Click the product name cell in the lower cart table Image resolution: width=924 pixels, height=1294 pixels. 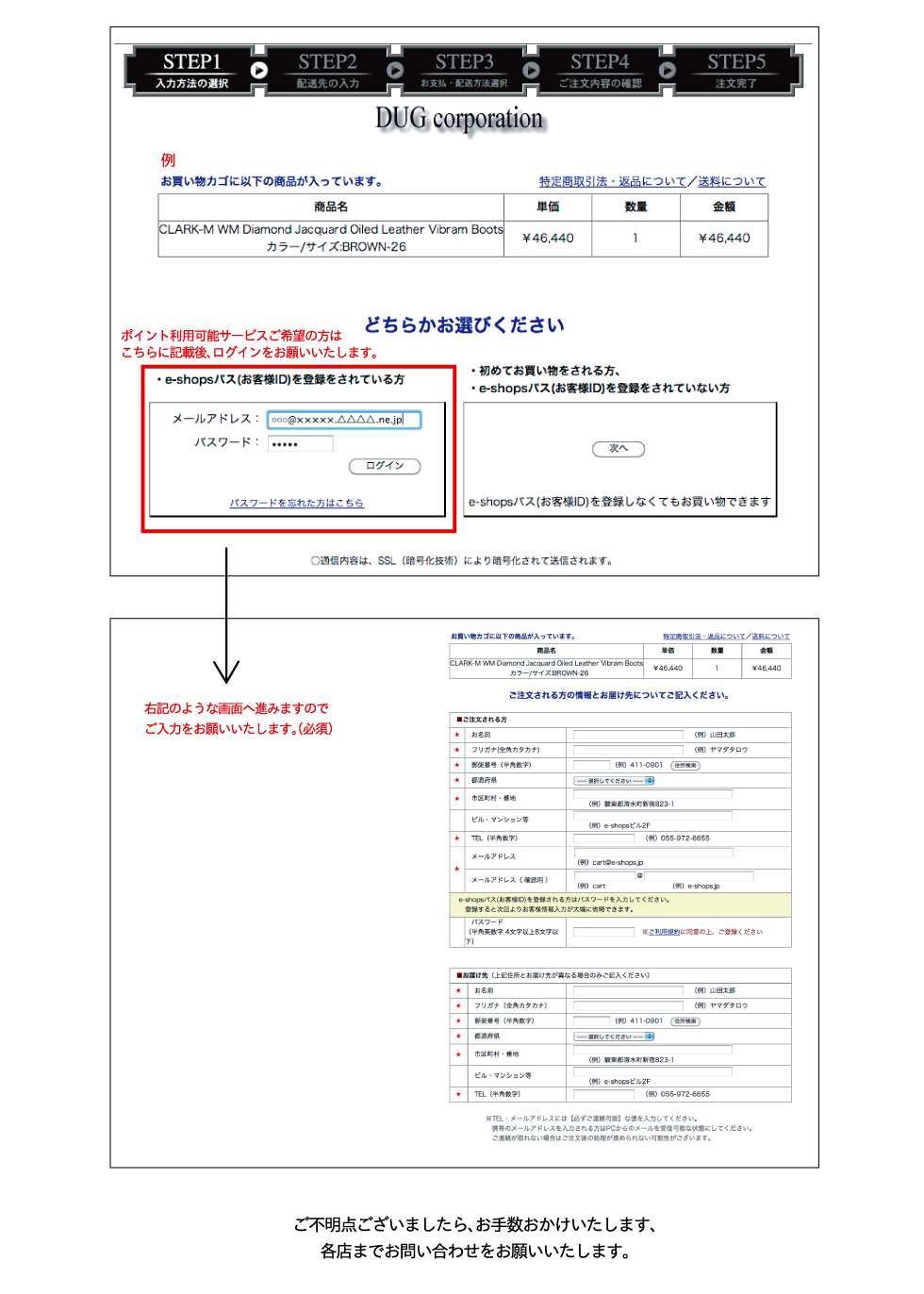[x=547, y=668]
